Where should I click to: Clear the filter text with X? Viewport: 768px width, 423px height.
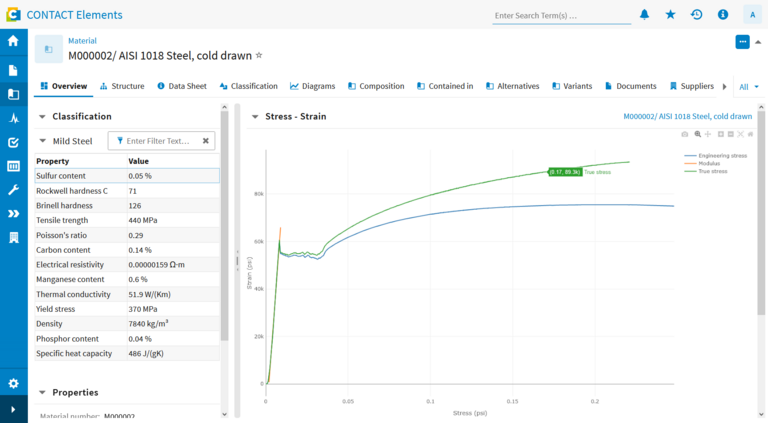[x=206, y=141]
